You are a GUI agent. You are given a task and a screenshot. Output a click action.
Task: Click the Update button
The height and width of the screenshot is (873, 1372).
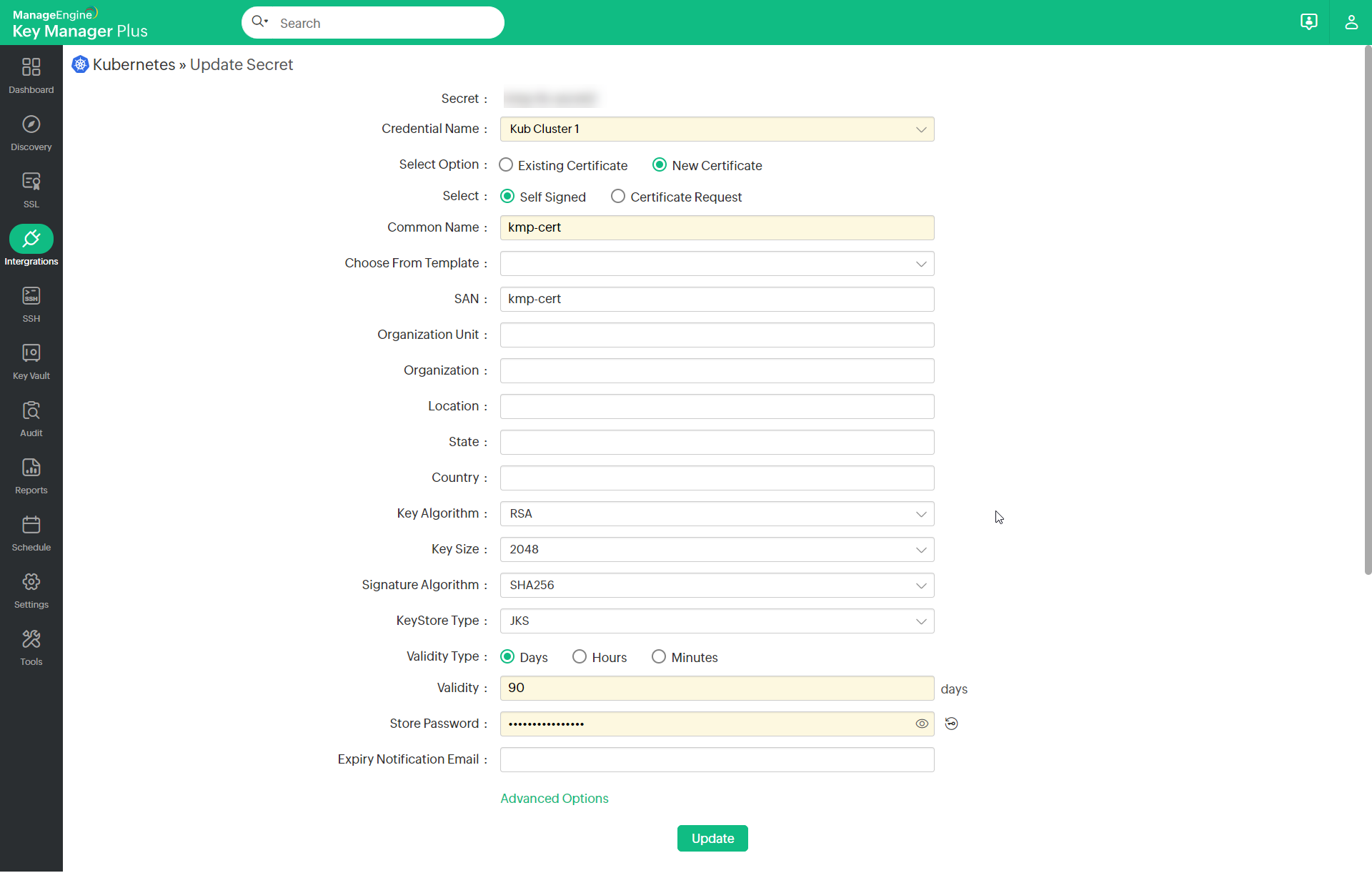(x=712, y=839)
